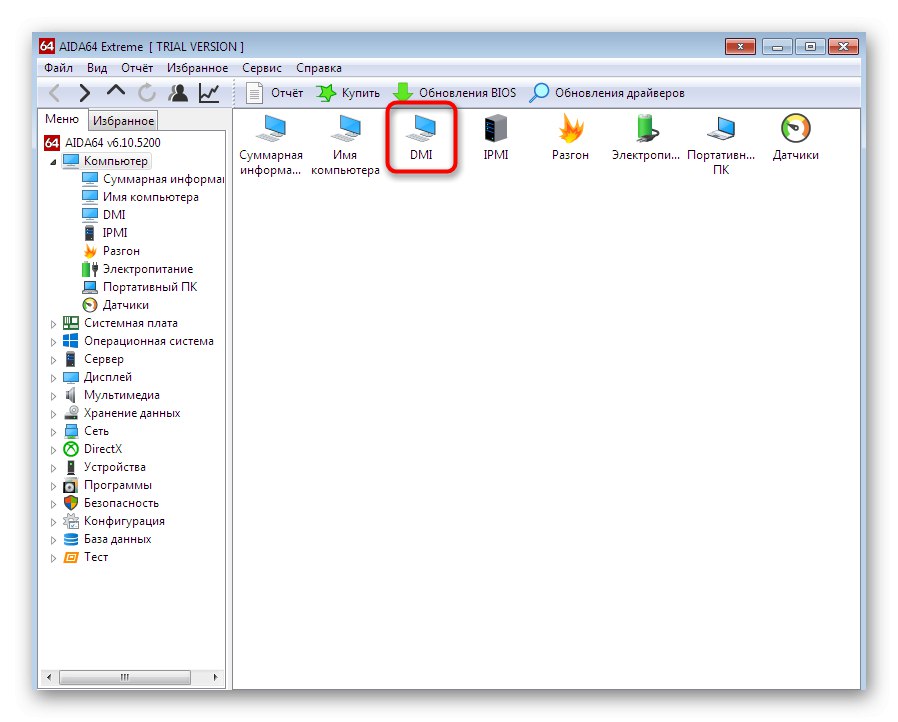The image size is (898, 722).
Task: Click the Купить buy button
Action: [348, 93]
